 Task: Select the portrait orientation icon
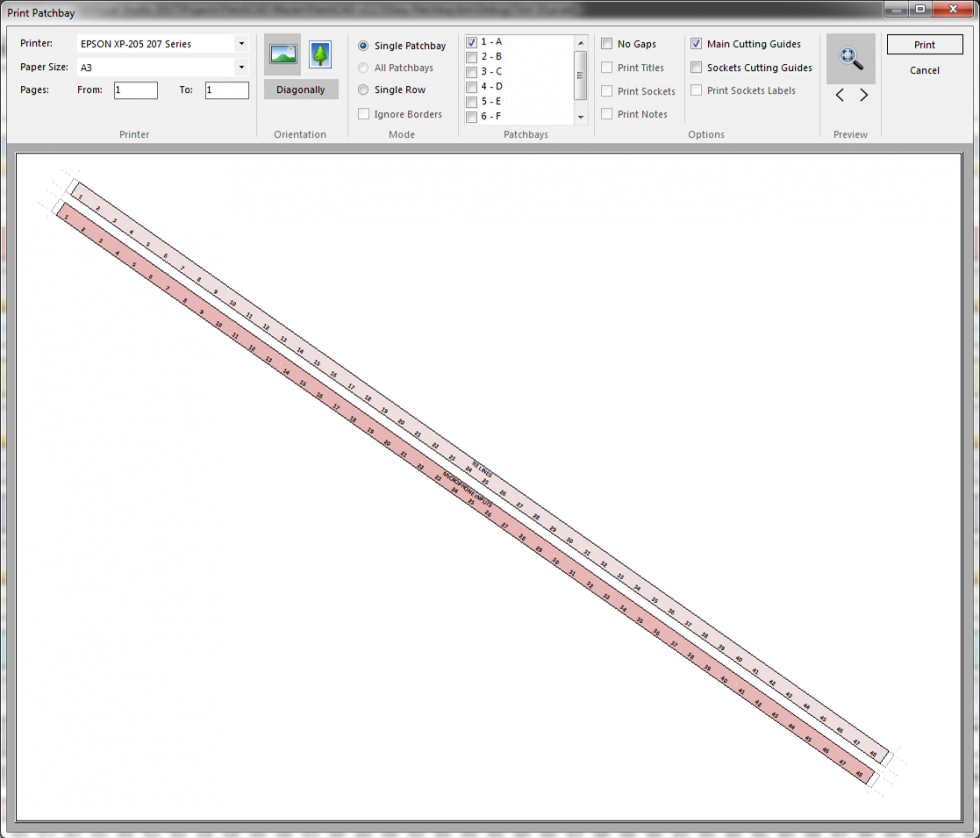pos(320,54)
